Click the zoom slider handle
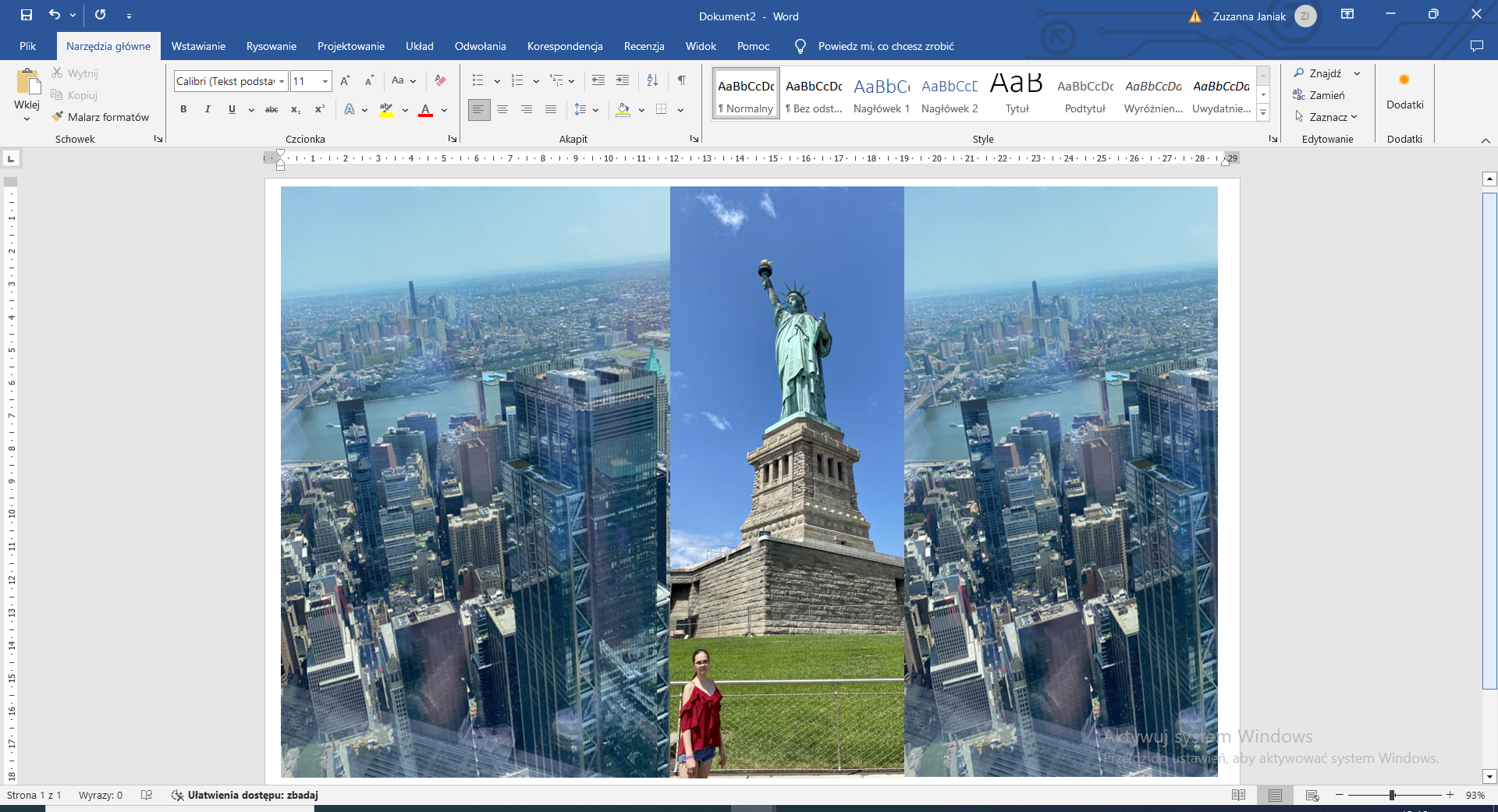This screenshot has width=1498, height=812. [x=1392, y=796]
